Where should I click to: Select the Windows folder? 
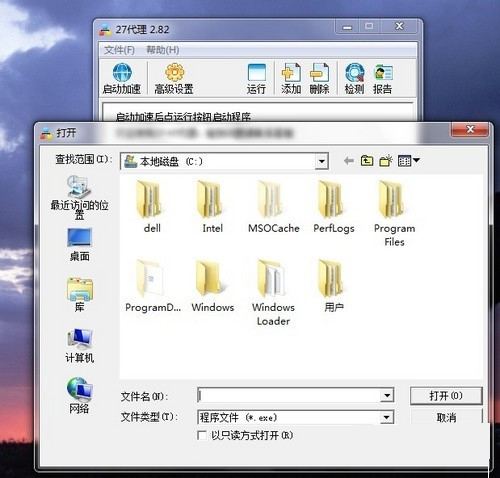coord(213,286)
